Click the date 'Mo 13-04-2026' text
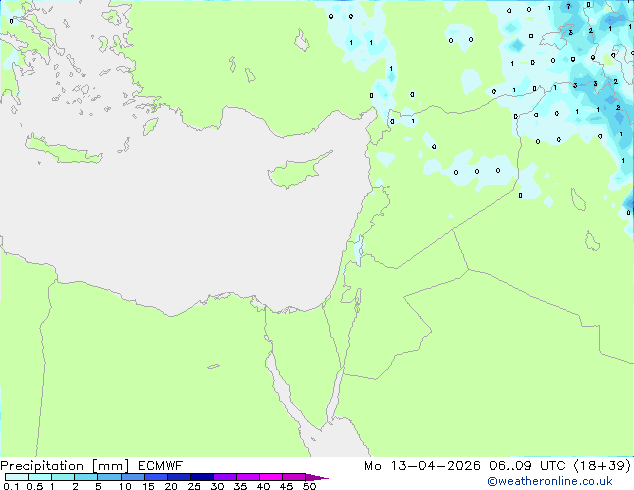This screenshot has width=634, height=490. 422,466
